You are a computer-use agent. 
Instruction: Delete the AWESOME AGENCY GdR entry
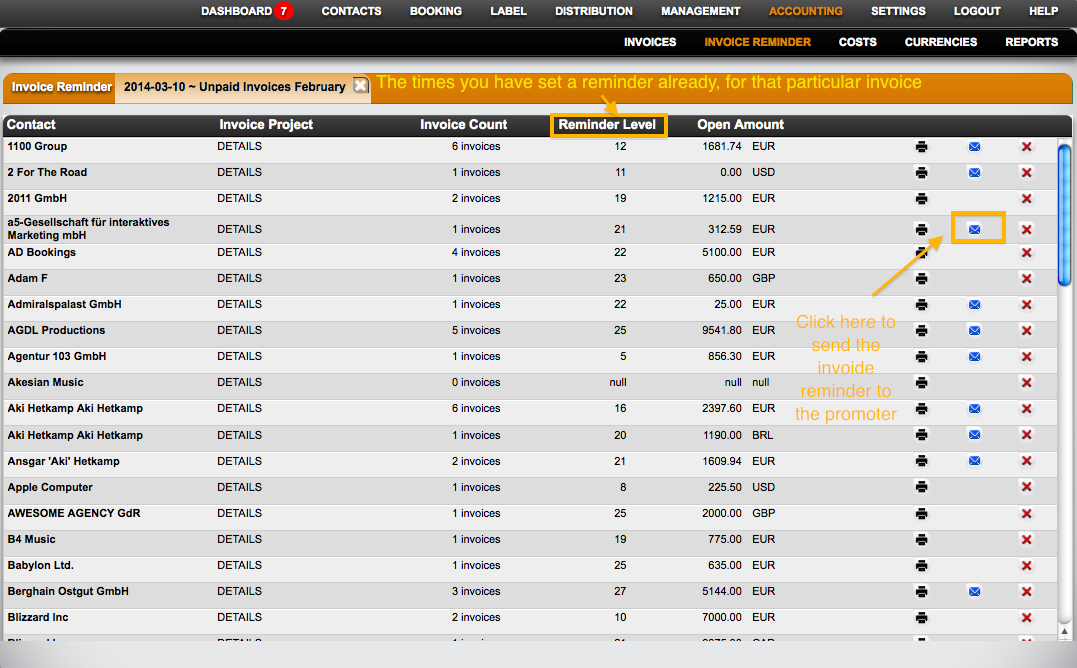click(x=1026, y=513)
